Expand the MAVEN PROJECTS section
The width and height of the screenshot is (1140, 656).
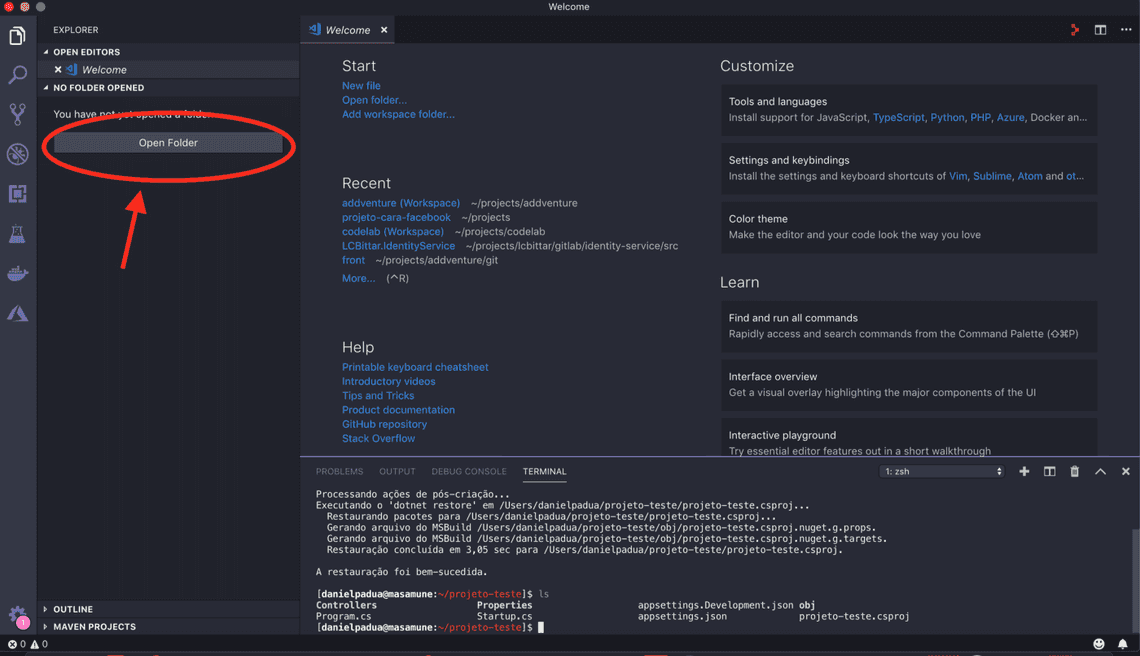(88, 626)
